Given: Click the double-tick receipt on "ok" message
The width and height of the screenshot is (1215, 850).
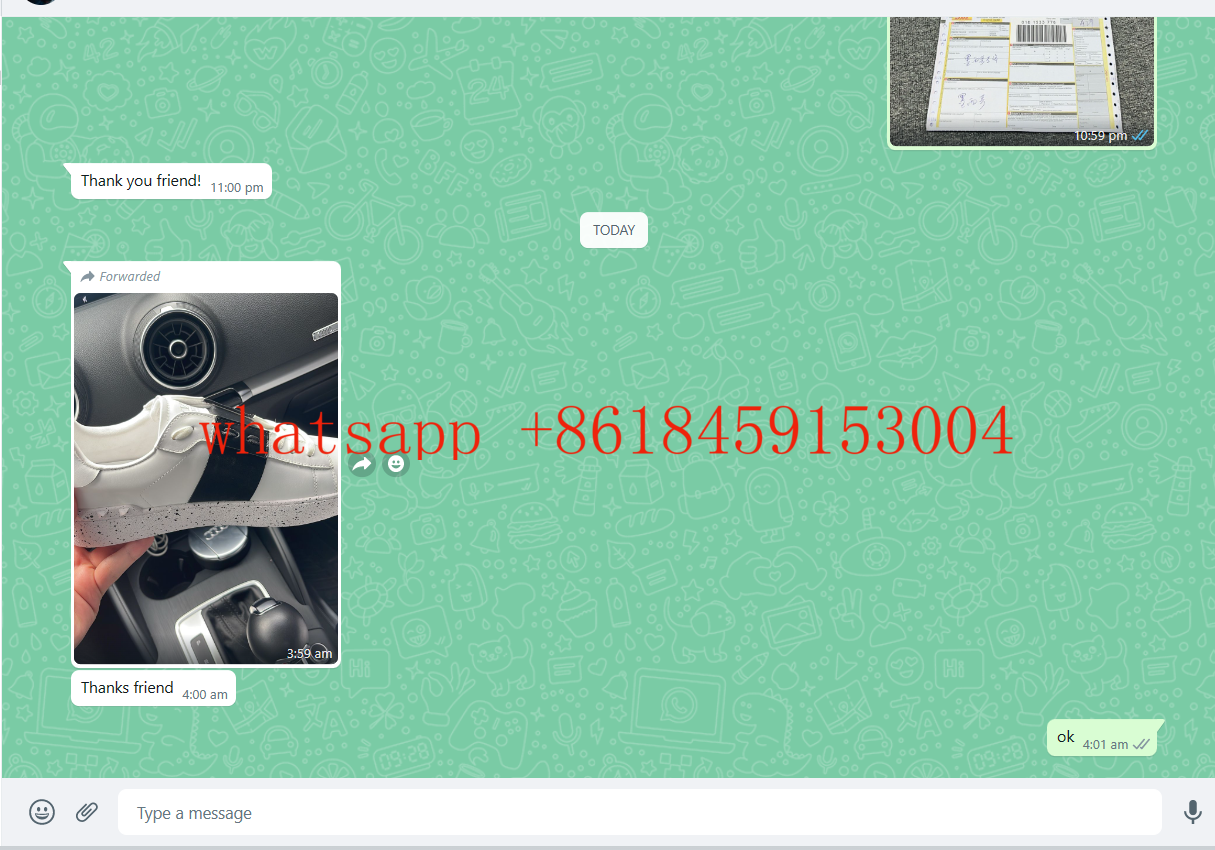Looking at the screenshot, I should click(x=1140, y=744).
